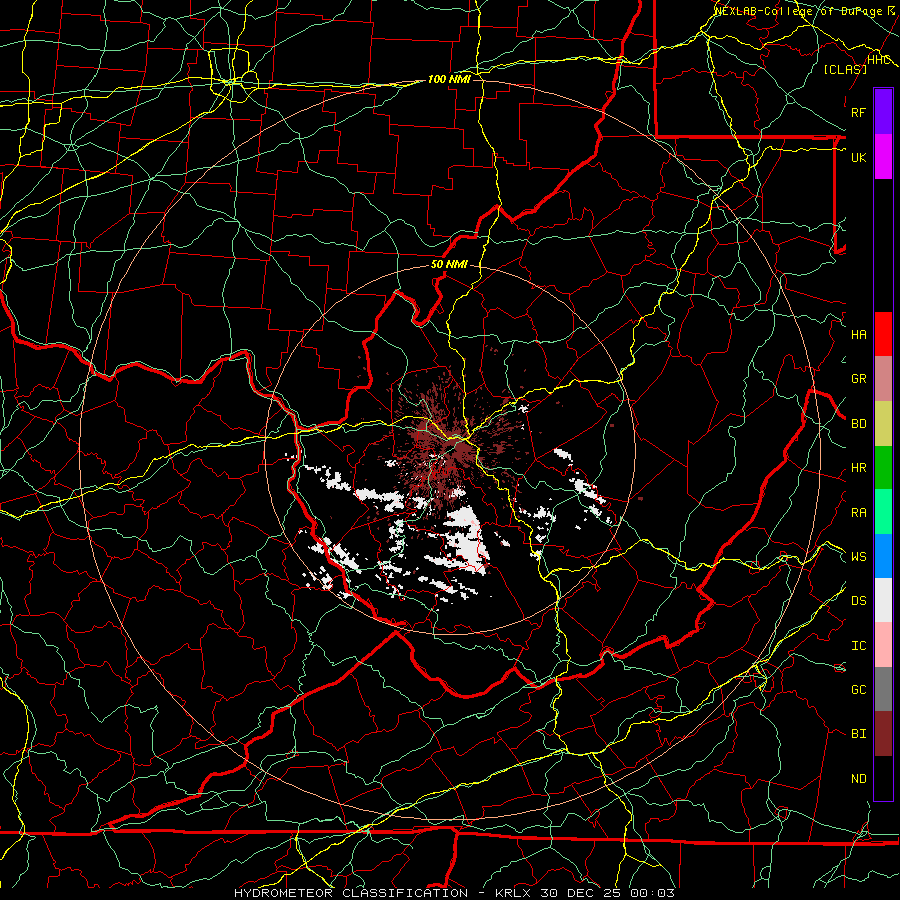Click the UK legend label
This screenshot has width=900, height=900.
click(858, 157)
